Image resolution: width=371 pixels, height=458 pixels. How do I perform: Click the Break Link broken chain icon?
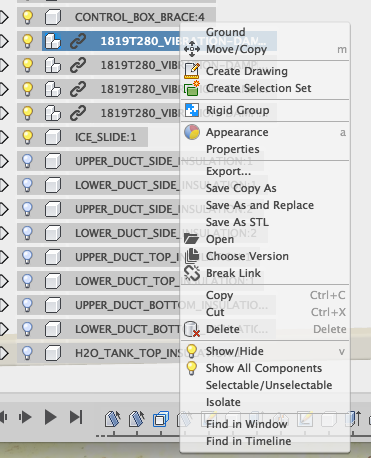tap(192, 273)
